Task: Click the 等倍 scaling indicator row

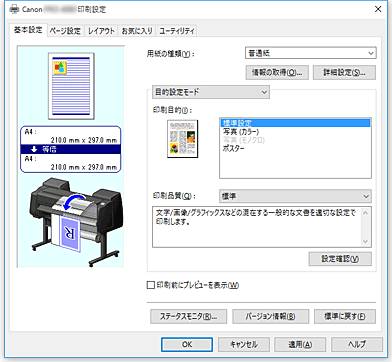Action: 71,149
